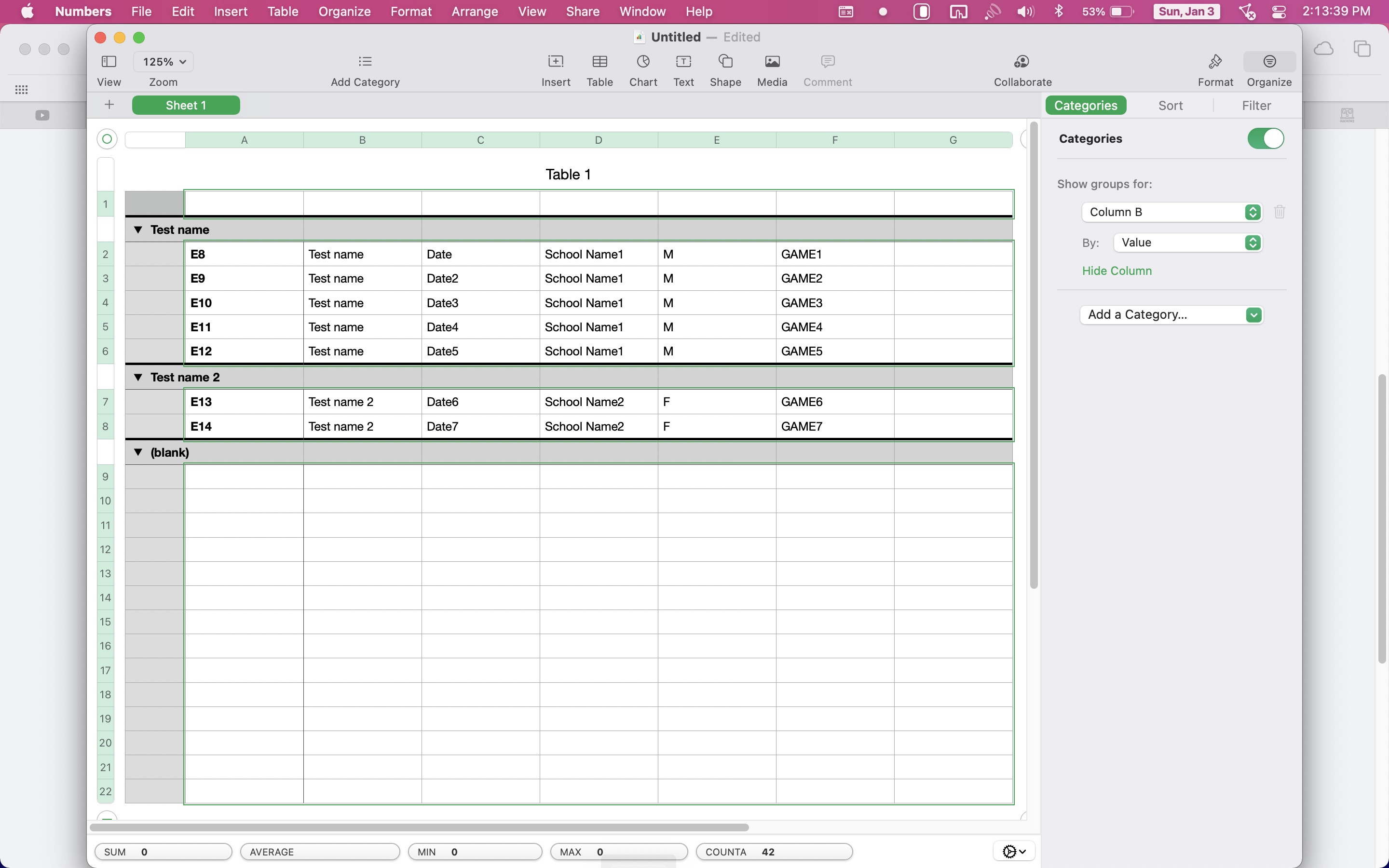Open the Column B grouping dropdown
This screenshot has height=868, width=1389.
click(1171, 212)
